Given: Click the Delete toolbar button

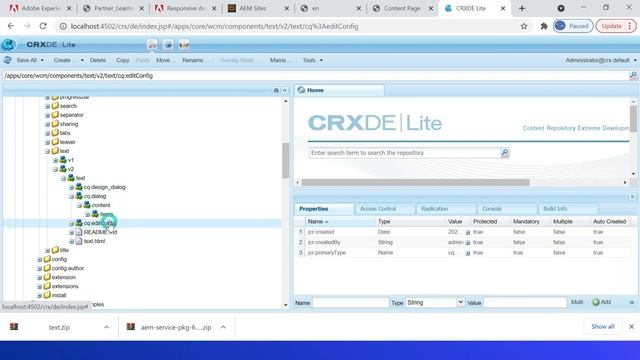Looking at the screenshot, I should pyautogui.click(x=98, y=60).
